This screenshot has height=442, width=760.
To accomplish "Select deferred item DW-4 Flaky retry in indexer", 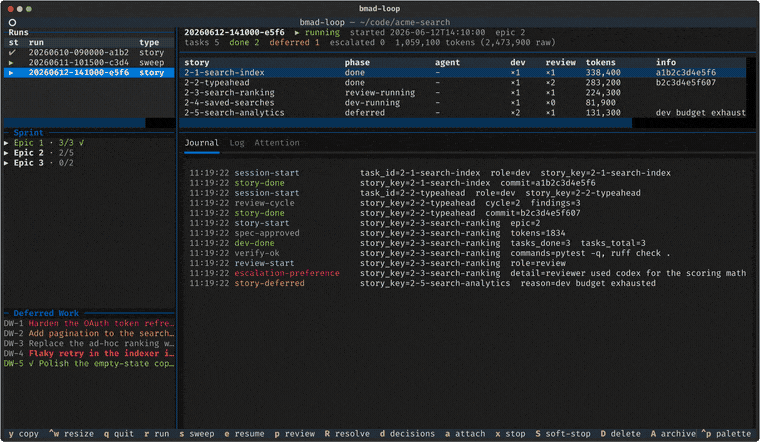I will pos(89,353).
